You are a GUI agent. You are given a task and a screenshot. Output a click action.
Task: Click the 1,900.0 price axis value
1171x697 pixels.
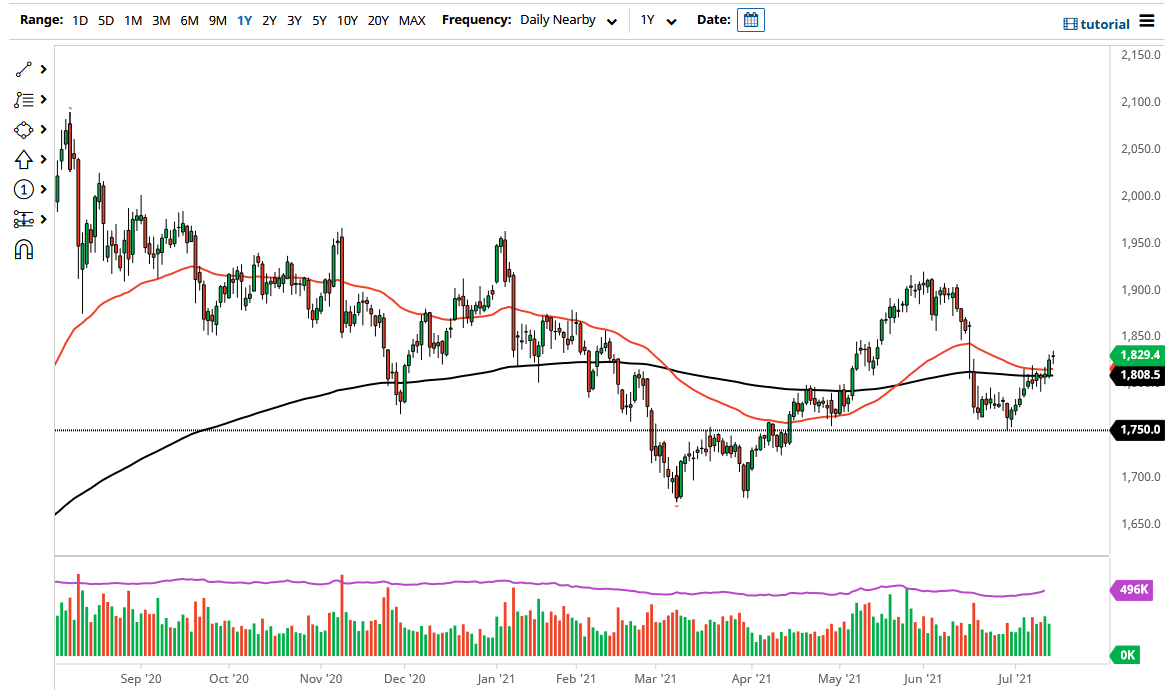pyautogui.click(x=1140, y=290)
